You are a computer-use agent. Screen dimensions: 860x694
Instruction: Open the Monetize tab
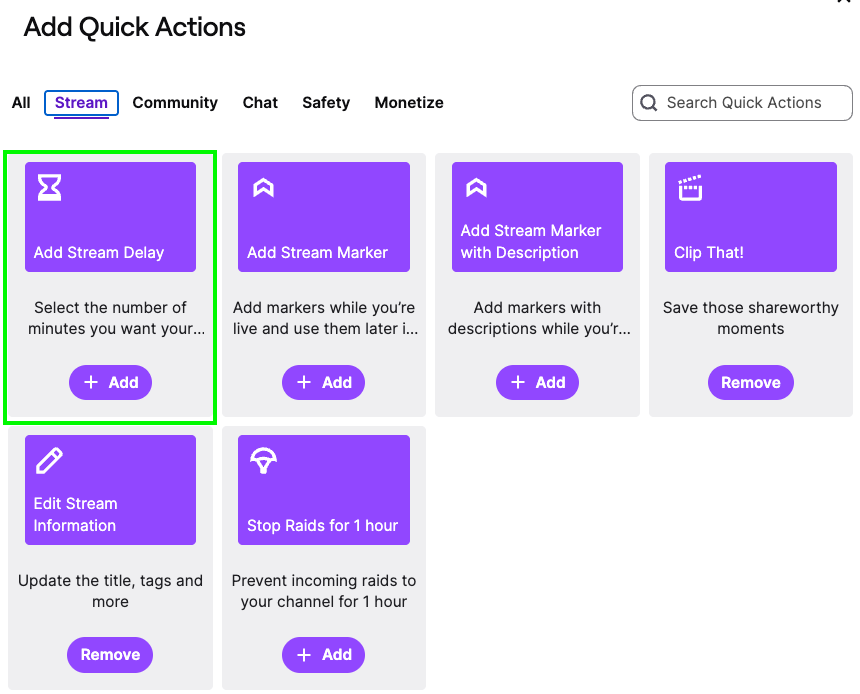409,103
